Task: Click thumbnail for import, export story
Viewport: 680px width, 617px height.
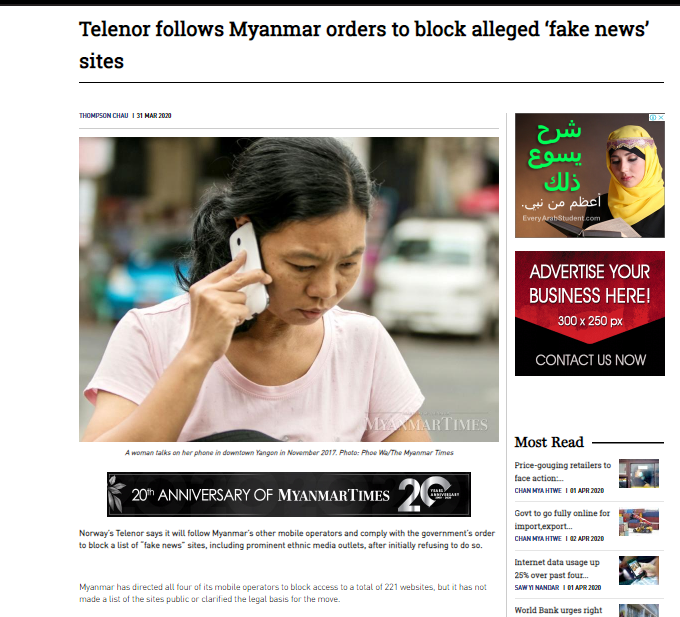Action: coord(639,522)
